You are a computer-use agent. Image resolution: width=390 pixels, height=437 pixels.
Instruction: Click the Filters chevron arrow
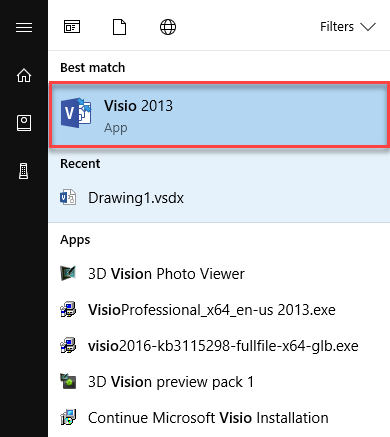(368, 27)
